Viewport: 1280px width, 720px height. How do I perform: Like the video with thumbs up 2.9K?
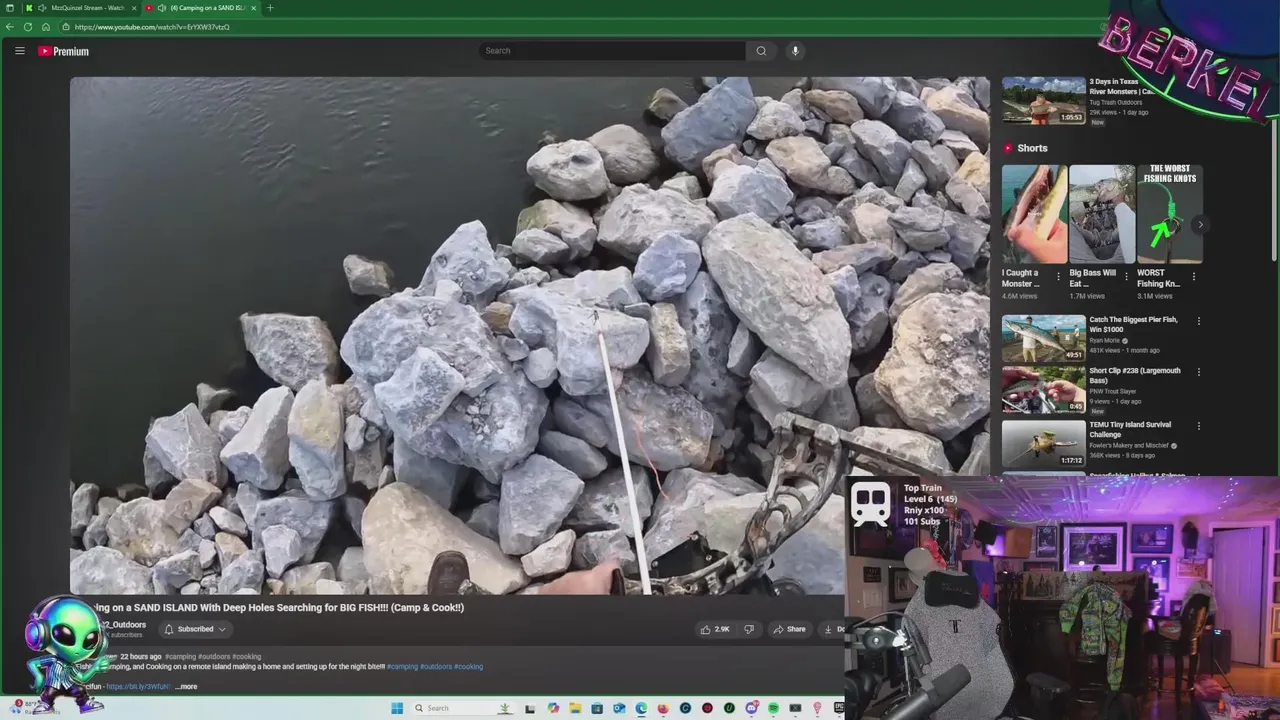[715, 629]
